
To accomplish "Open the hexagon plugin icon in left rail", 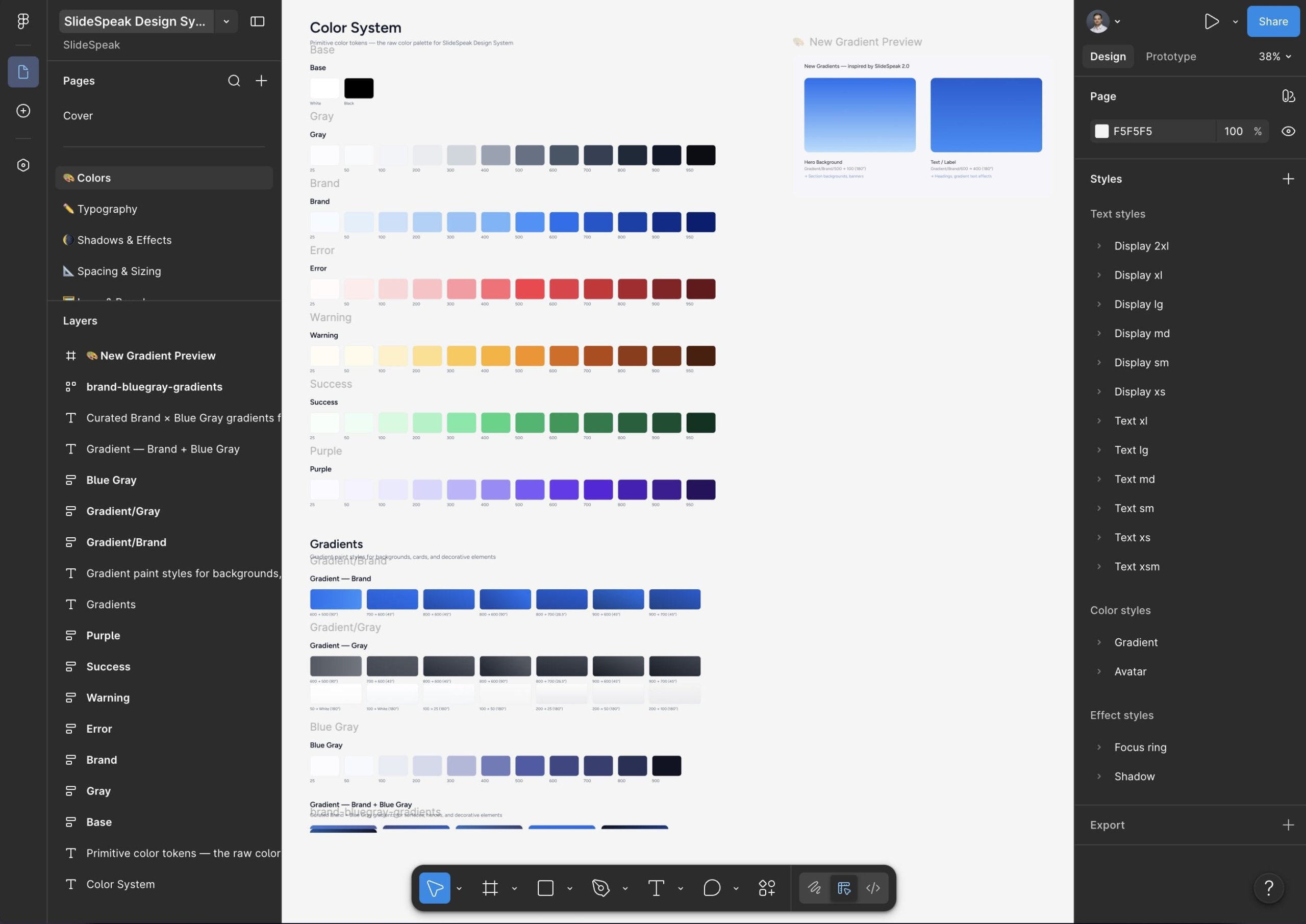I will pyautogui.click(x=23, y=165).
